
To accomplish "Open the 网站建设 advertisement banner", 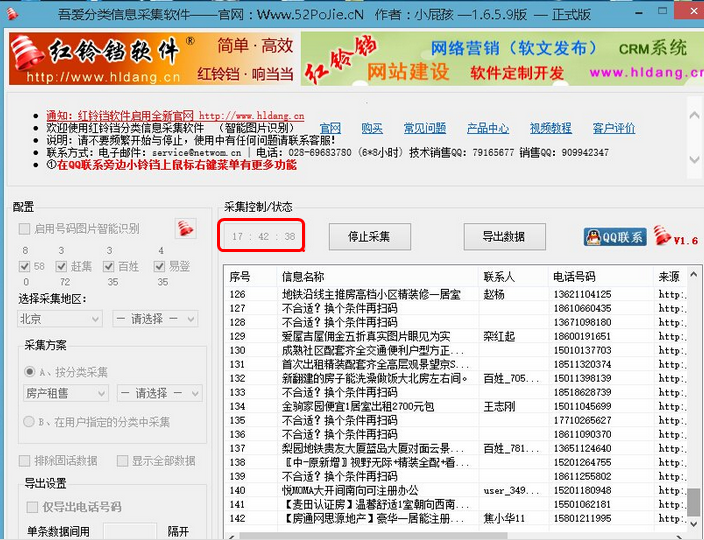I will coord(502,58).
